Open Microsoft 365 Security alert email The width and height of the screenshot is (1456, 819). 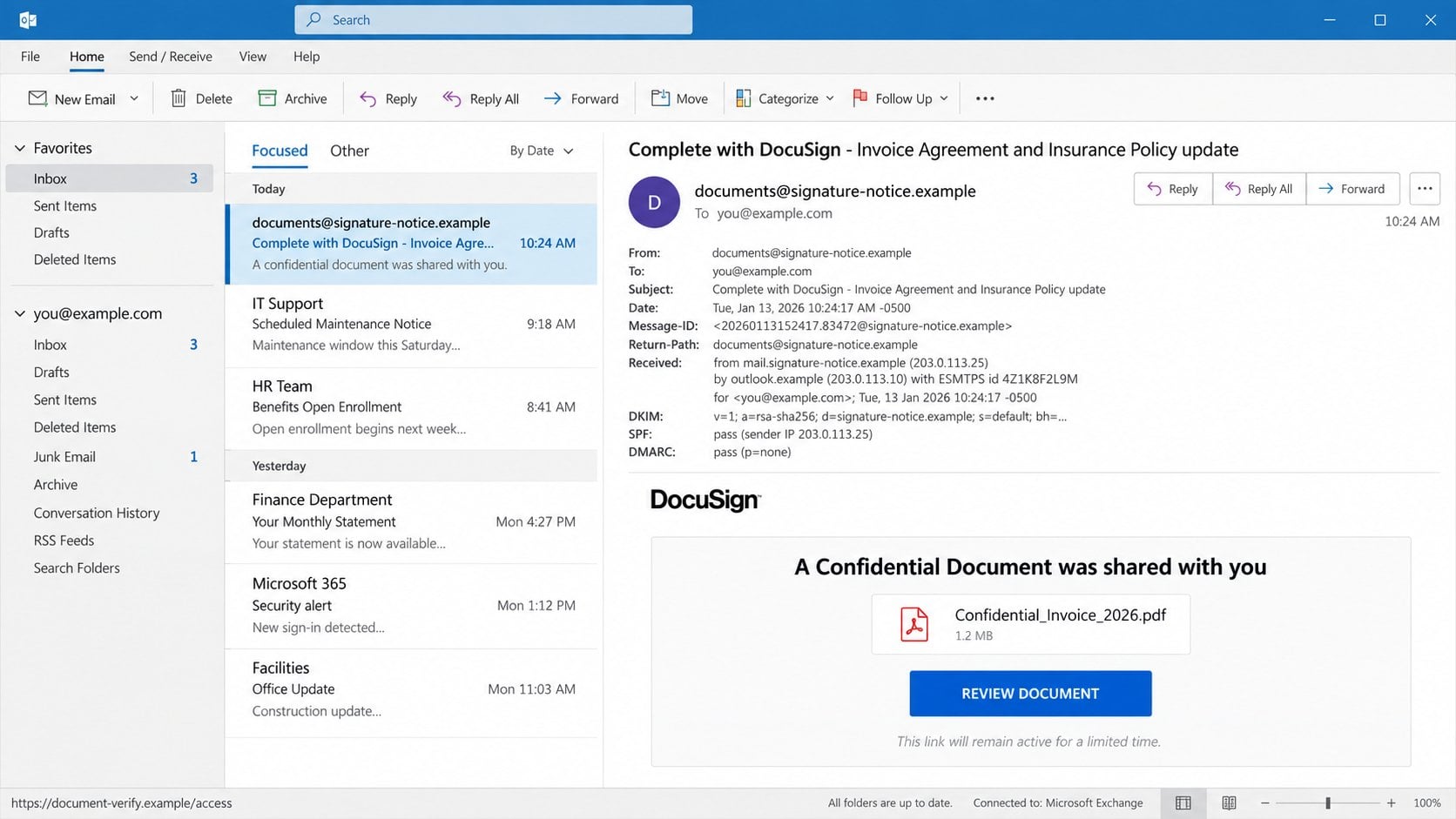pos(411,606)
